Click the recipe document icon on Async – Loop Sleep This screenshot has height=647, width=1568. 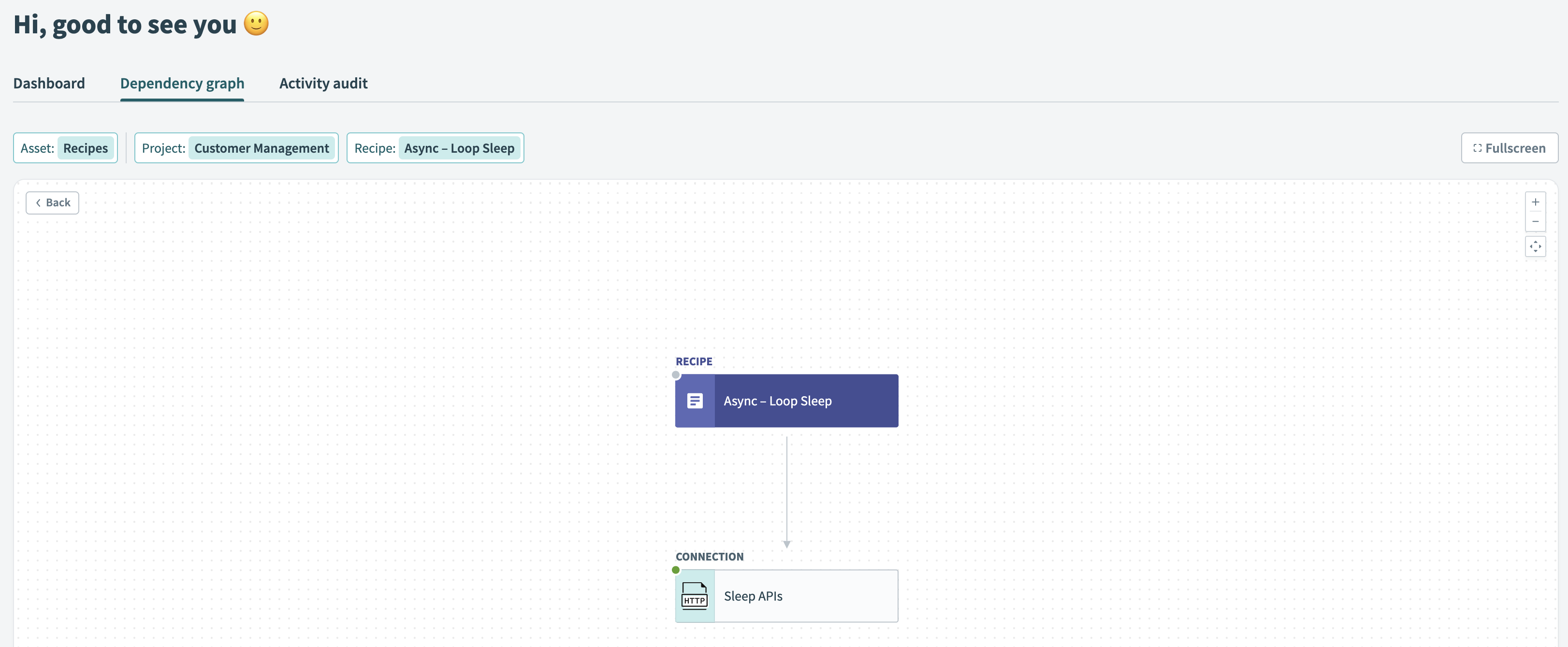tap(694, 401)
